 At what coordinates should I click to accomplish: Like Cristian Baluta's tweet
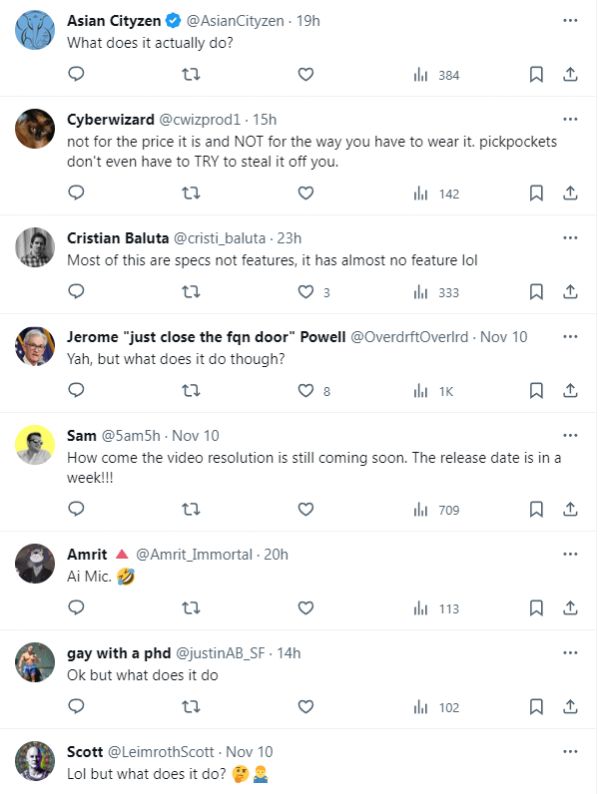[x=307, y=292]
